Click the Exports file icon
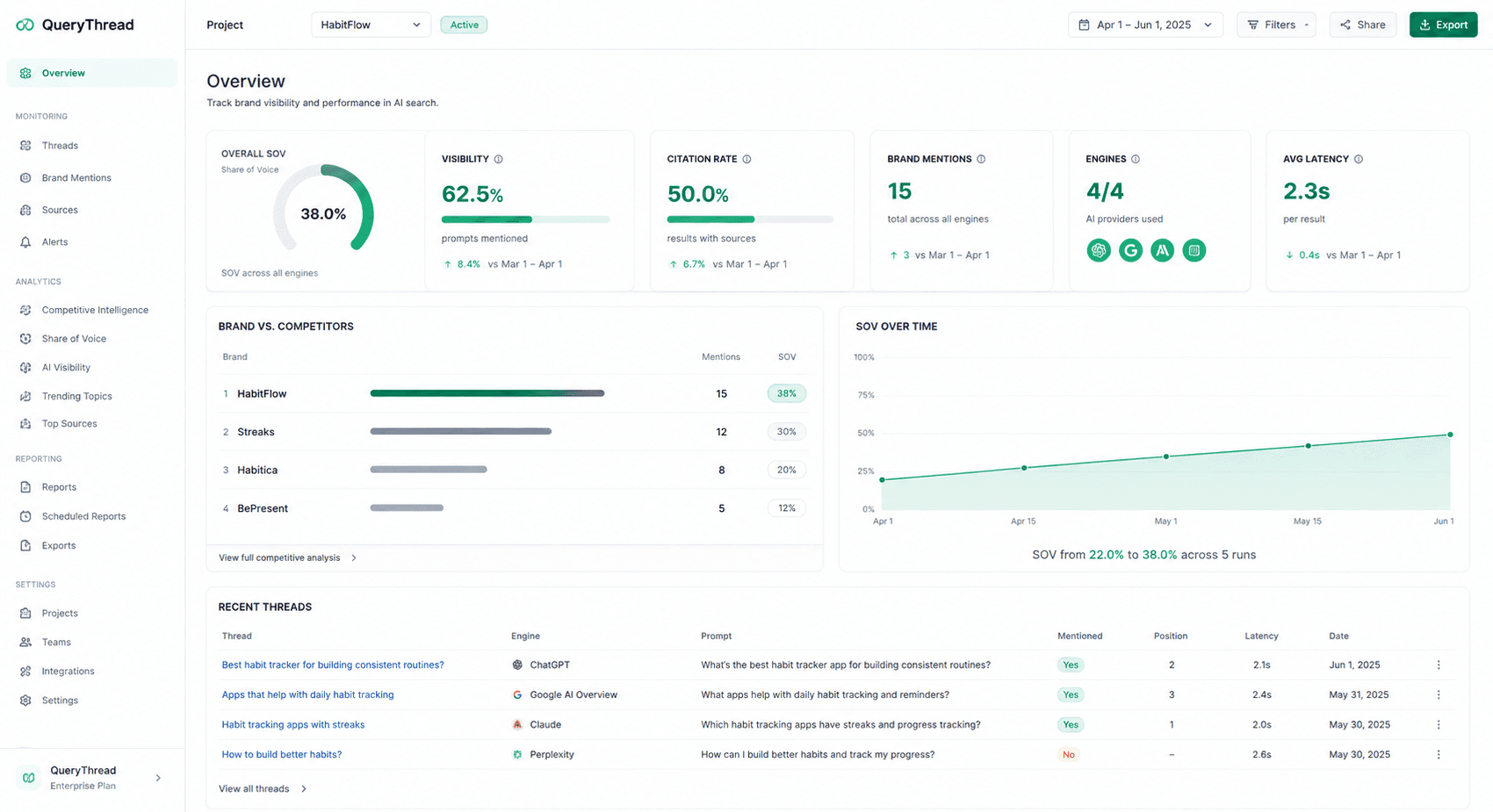This screenshot has width=1493, height=812. (25, 545)
